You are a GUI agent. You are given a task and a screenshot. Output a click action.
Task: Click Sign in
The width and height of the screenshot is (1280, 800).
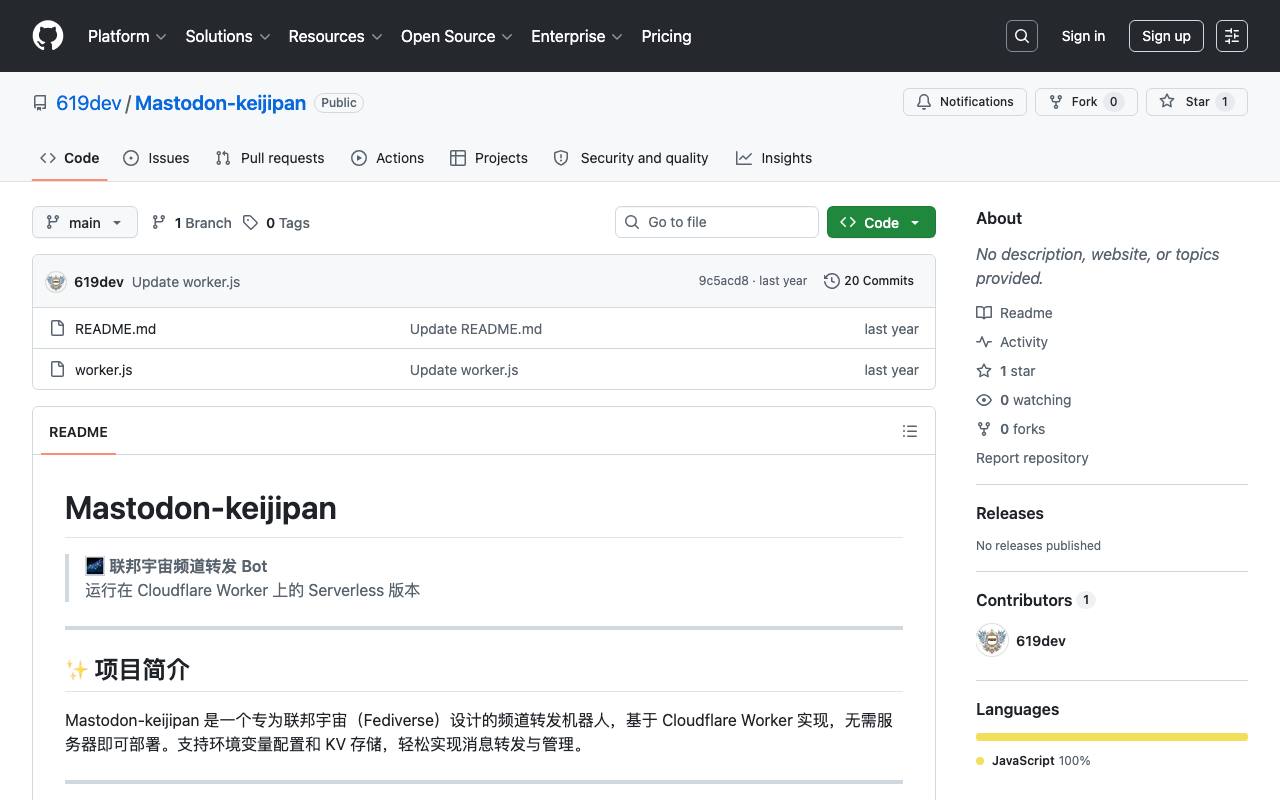coord(1083,36)
